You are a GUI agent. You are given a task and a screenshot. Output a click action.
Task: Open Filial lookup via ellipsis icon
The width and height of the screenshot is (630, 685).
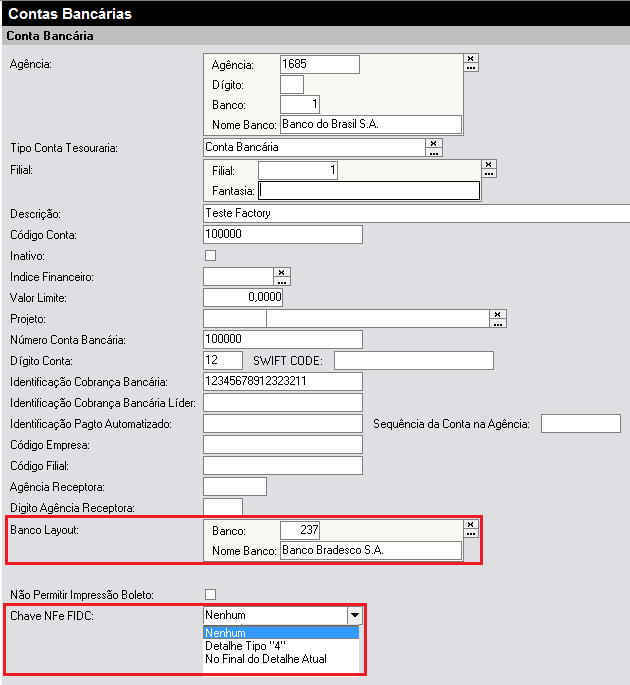point(489,173)
